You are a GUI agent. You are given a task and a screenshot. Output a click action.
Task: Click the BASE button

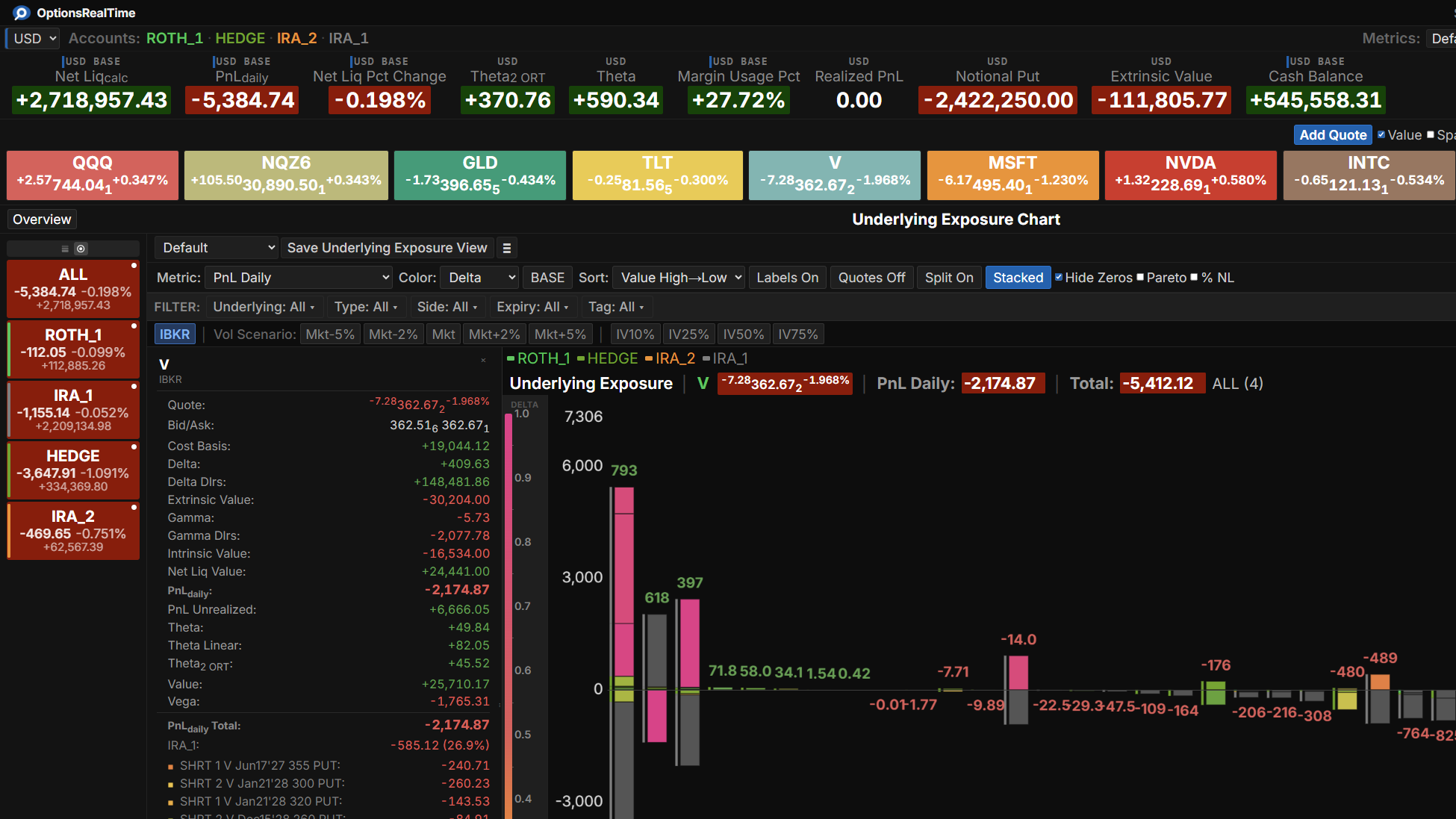click(547, 278)
